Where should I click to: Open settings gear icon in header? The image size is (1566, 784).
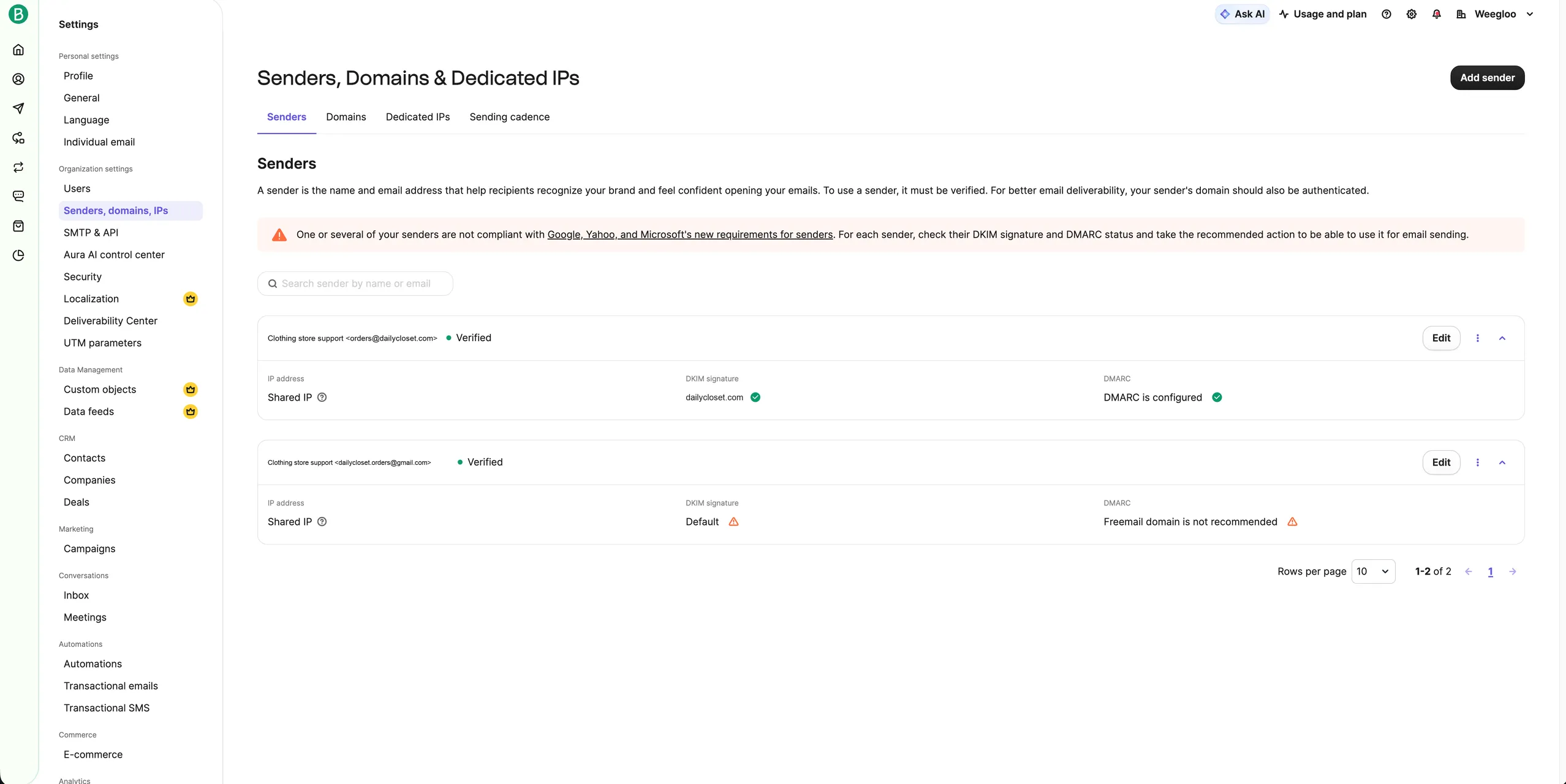(x=1412, y=14)
